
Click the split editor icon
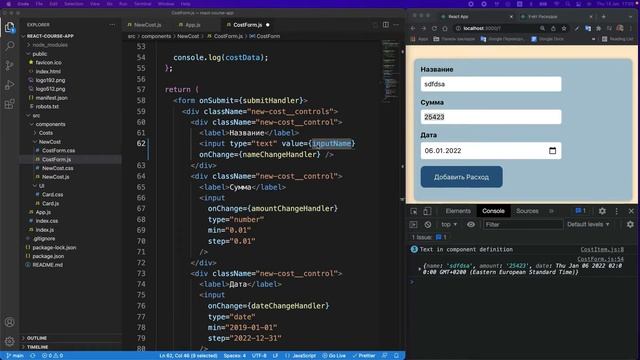(x=386, y=25)
